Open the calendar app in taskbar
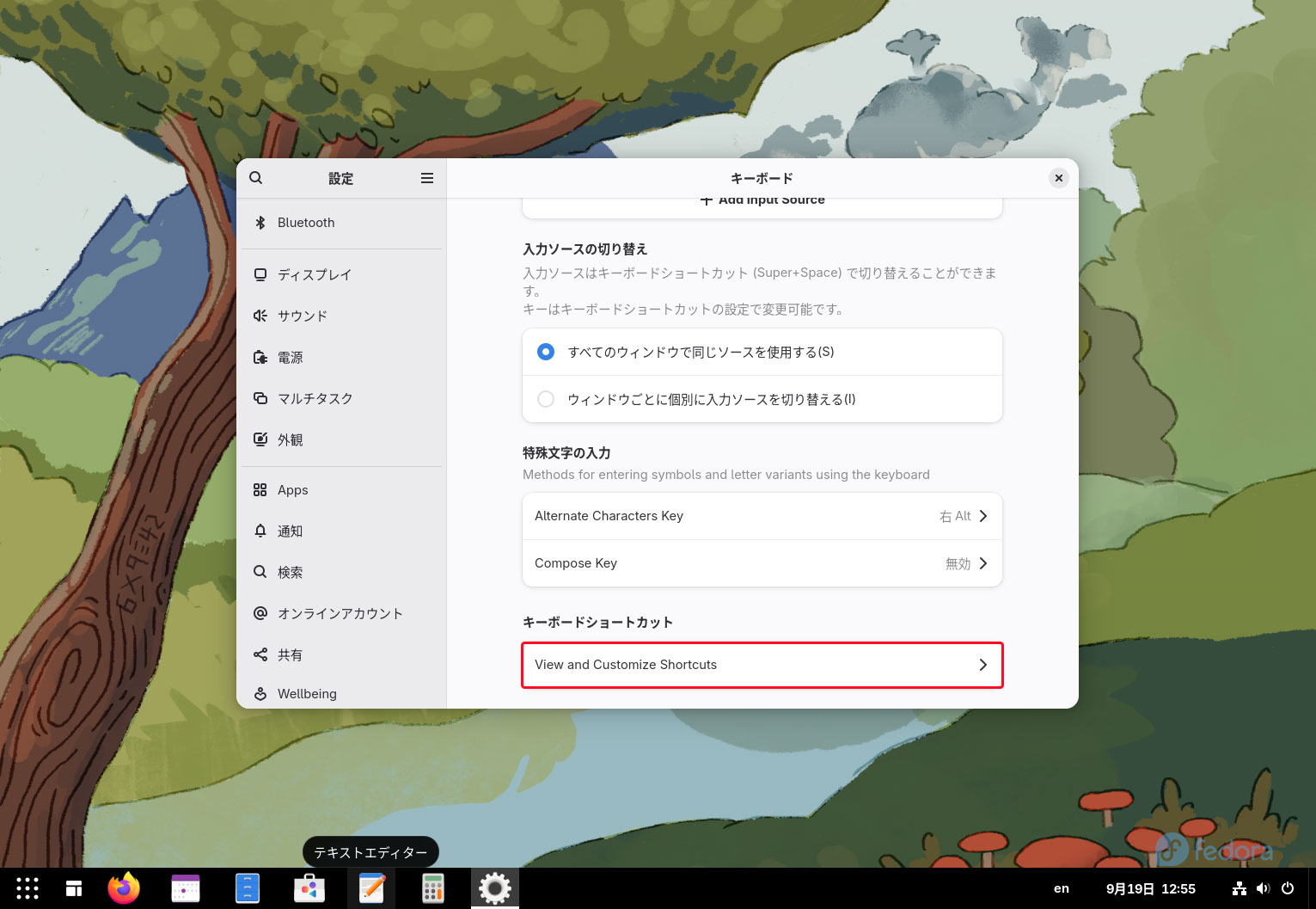 [x=186, y=888]
